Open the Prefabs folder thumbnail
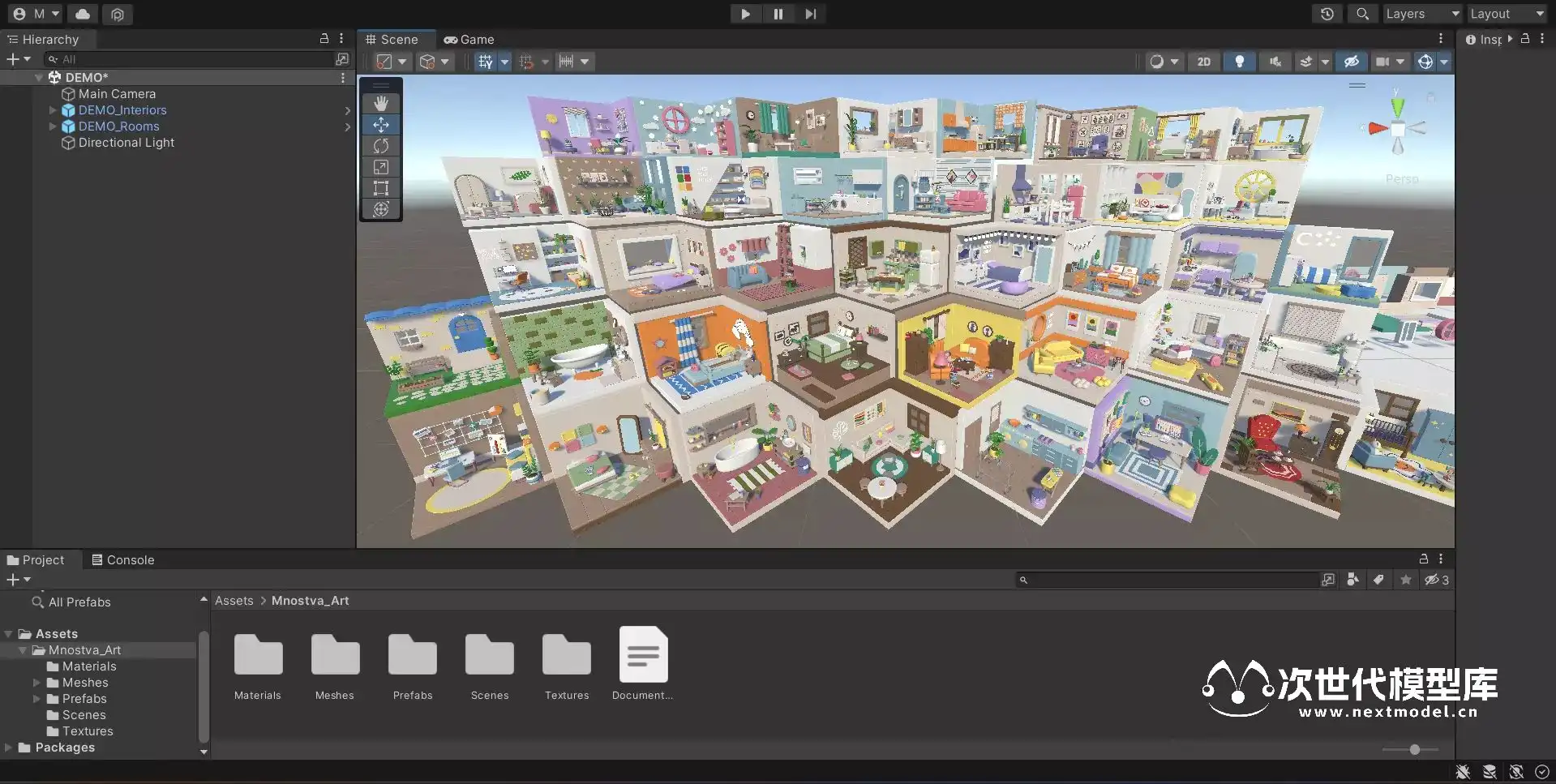The height and width of the screenshot is (784, 1556). coord(413,655)
